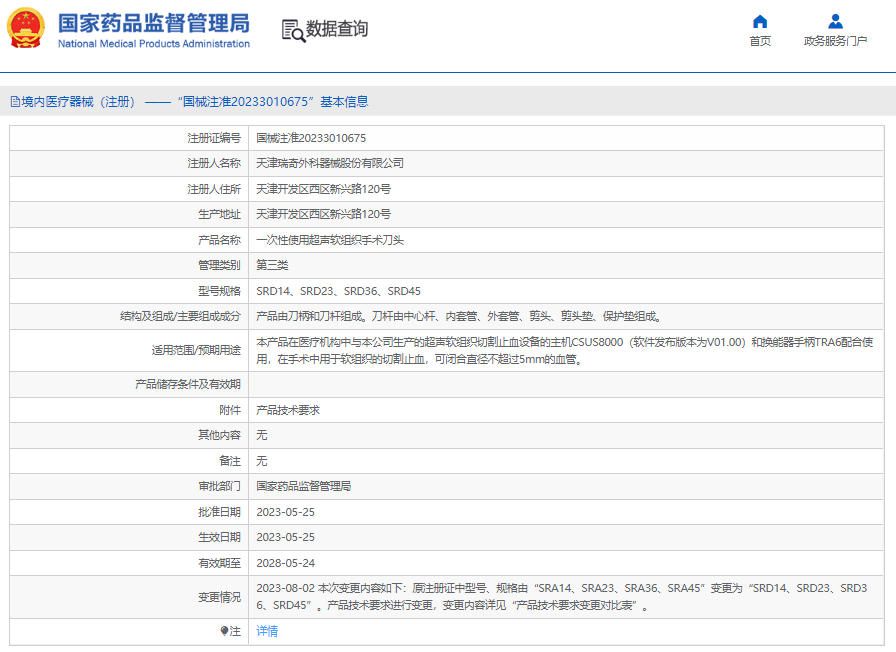This screenshot has width=896, height=652.
Task: Open 政务服务门户 user icon
Action: [835, 22]
